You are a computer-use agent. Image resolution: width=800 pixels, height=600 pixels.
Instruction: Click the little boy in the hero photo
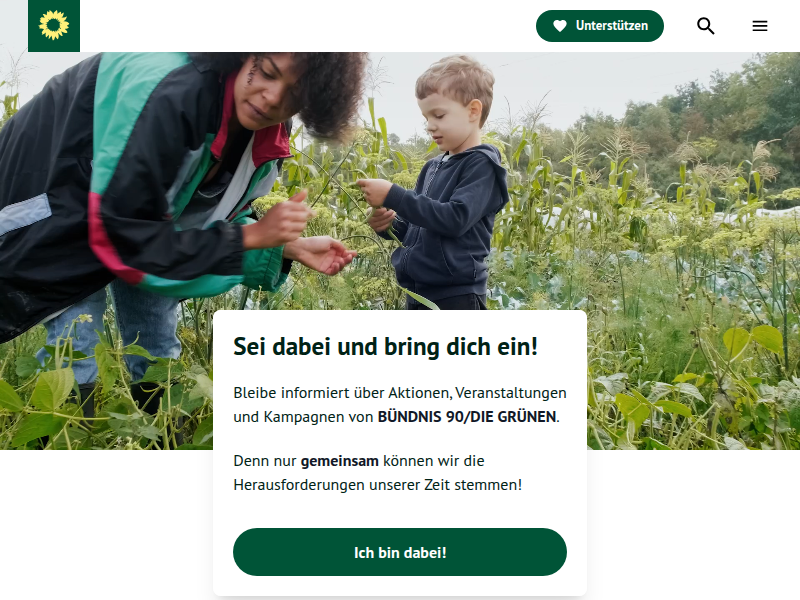(x=439, y=184)
